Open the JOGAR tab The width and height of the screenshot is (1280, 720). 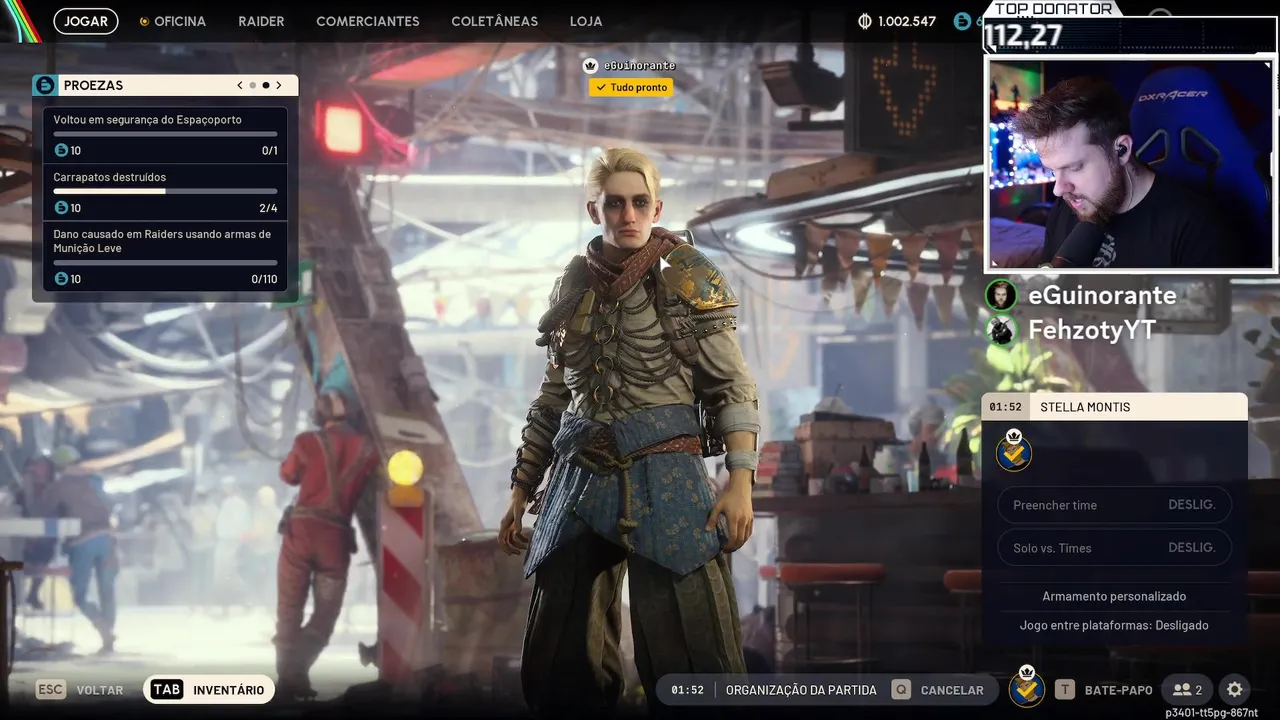coord(86,21)
